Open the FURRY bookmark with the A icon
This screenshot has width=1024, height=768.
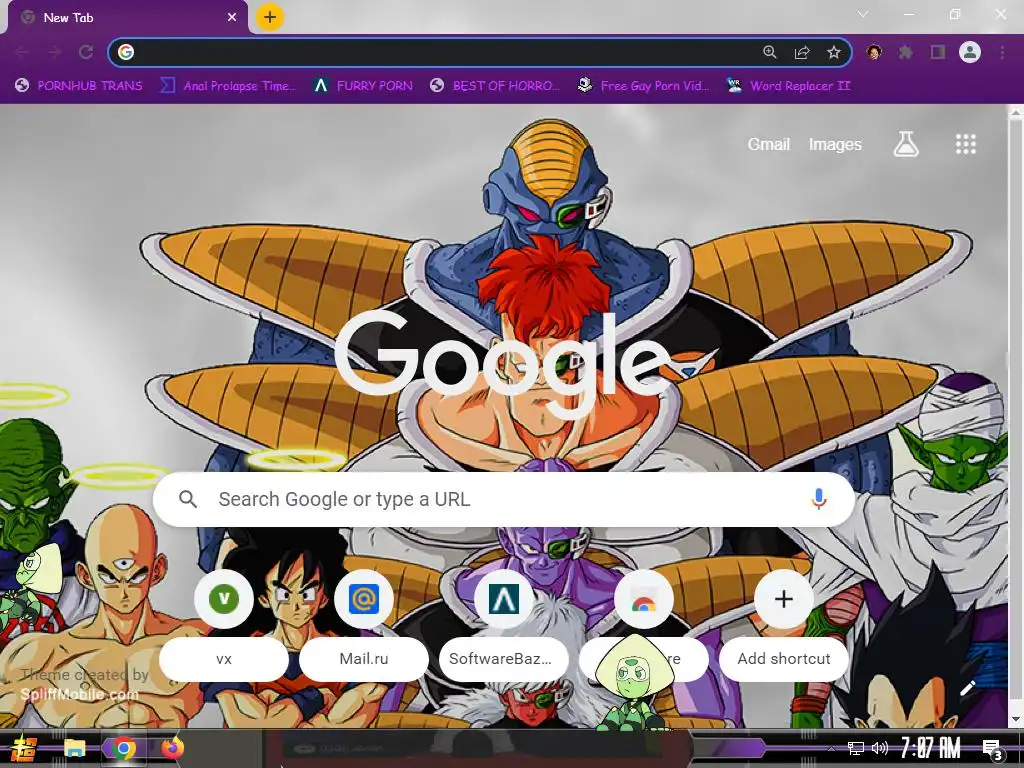[362, 86]
